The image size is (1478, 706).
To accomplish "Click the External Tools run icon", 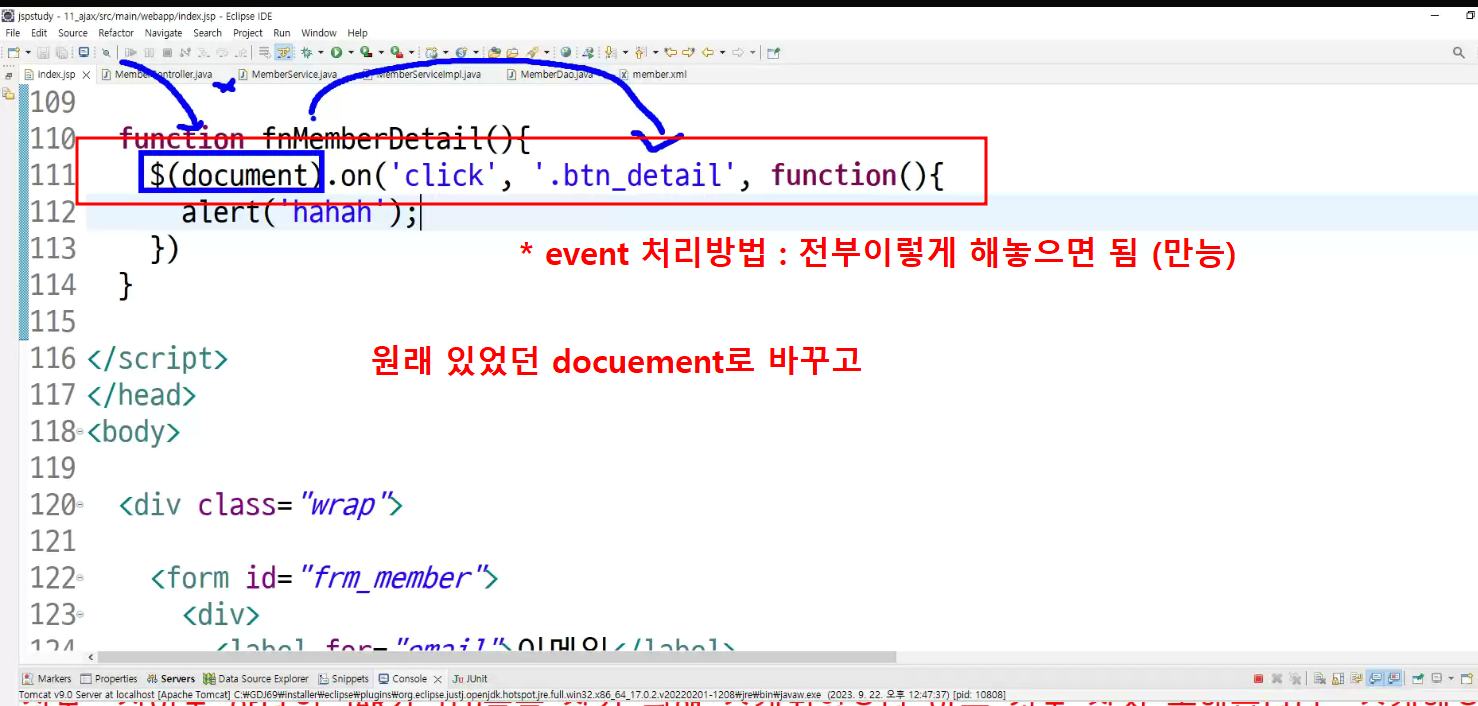I will click(397, 52).
